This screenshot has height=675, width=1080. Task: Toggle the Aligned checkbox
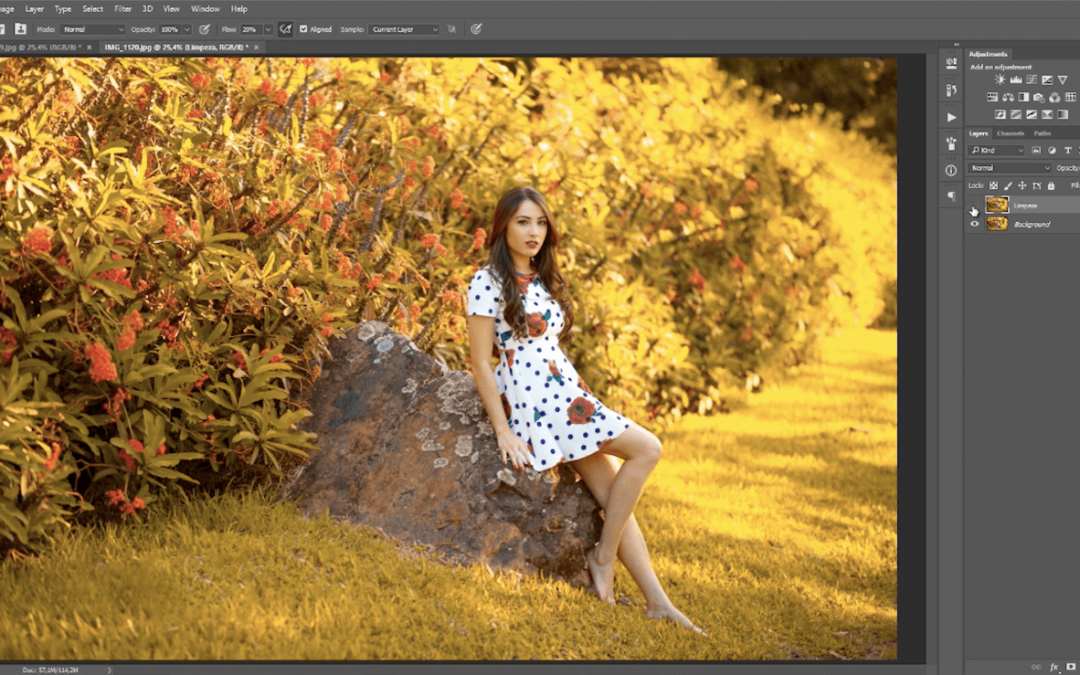304,30
